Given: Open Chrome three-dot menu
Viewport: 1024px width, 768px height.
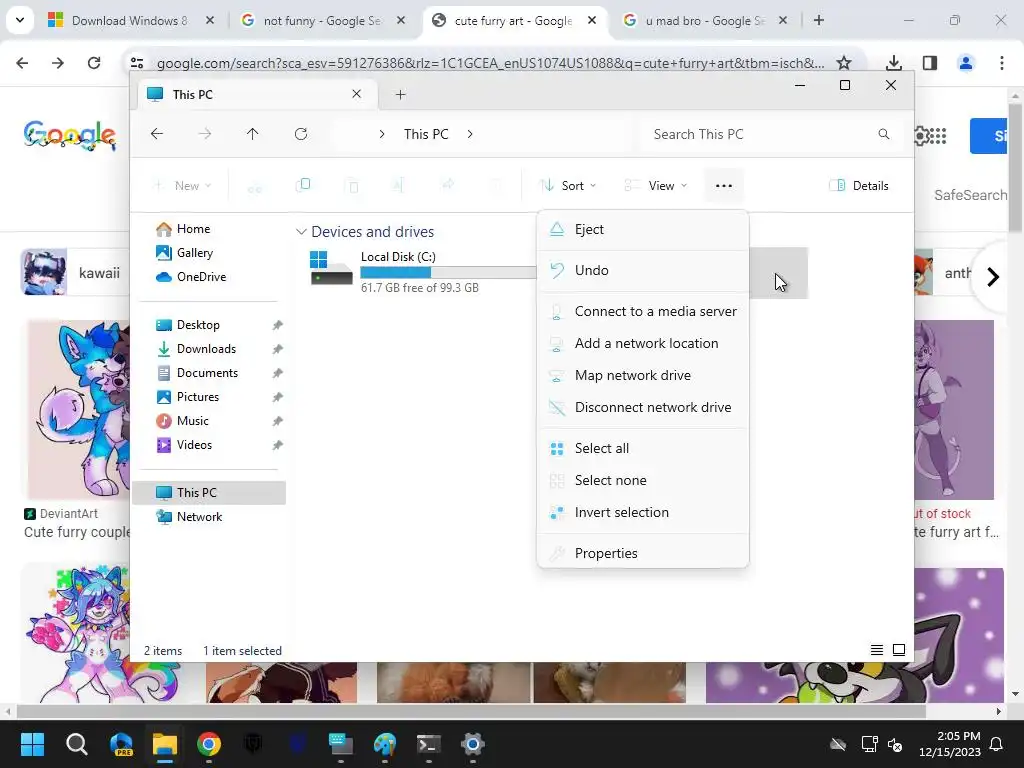Looking at the screenshot, I should tap(1002, 63).
